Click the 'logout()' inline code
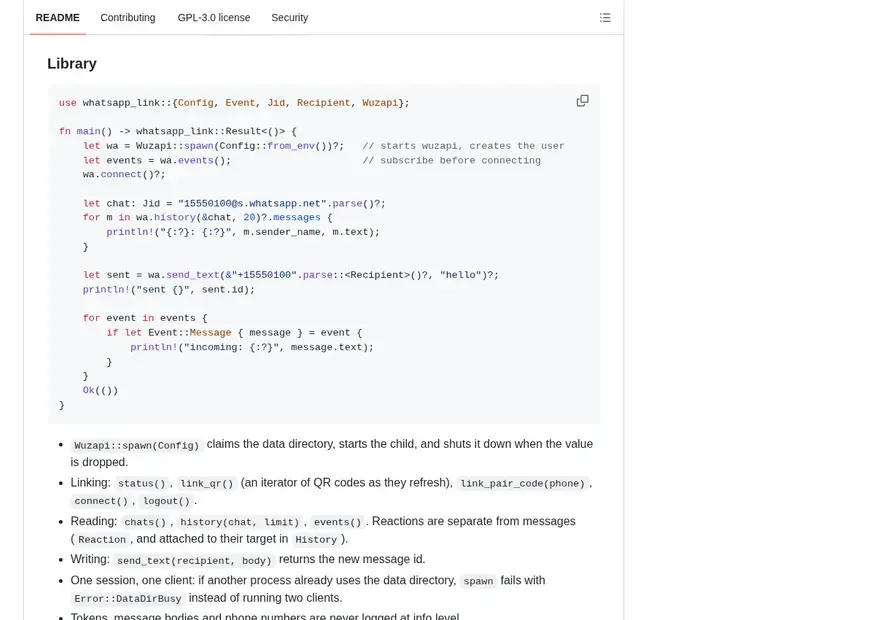Viewport: 875px width, 620px height. click(x=166, y=501)
